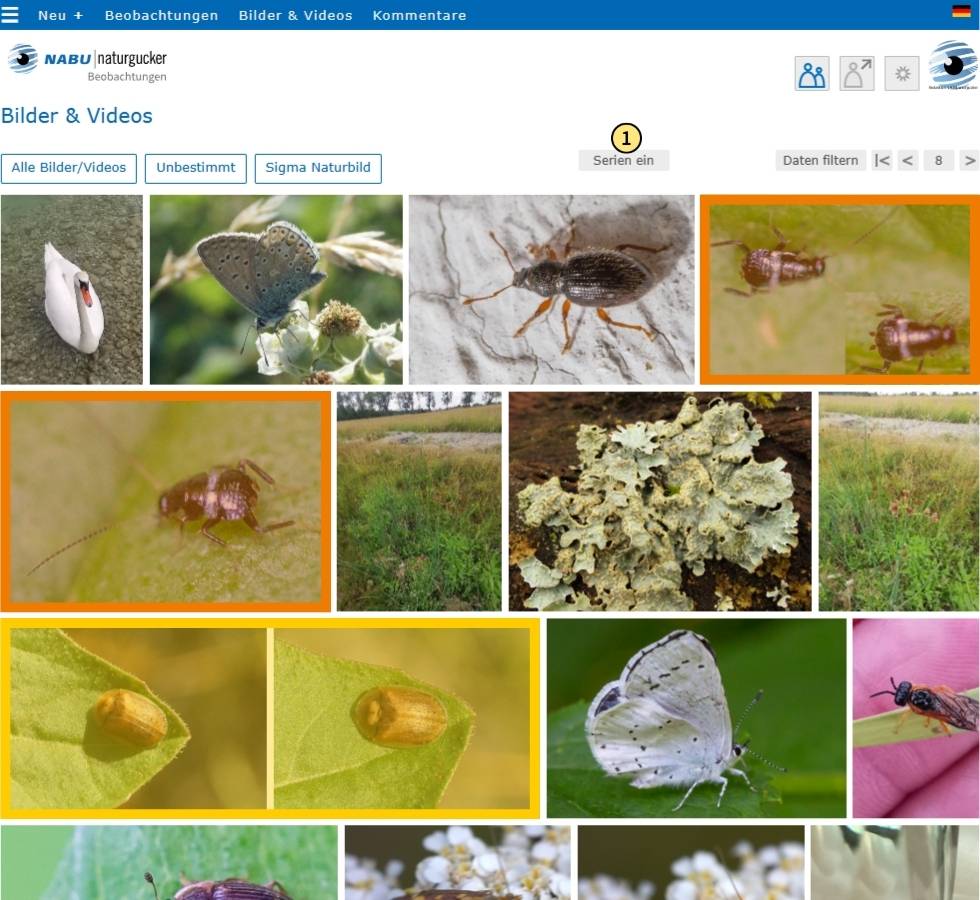The height and width of the screenshot is (900, 980).
Task: Go to previous page arrow
Action: pyautogui.click(x=908, y=161)
